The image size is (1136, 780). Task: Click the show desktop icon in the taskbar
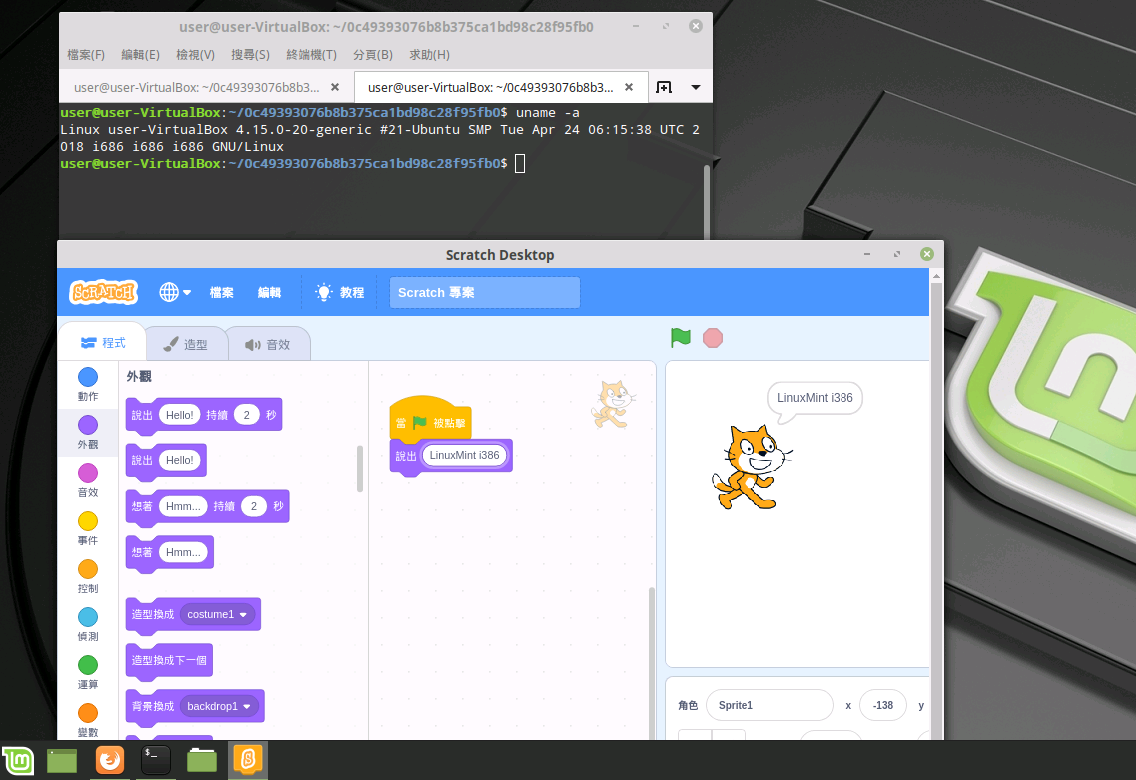[x=62, y=760]
